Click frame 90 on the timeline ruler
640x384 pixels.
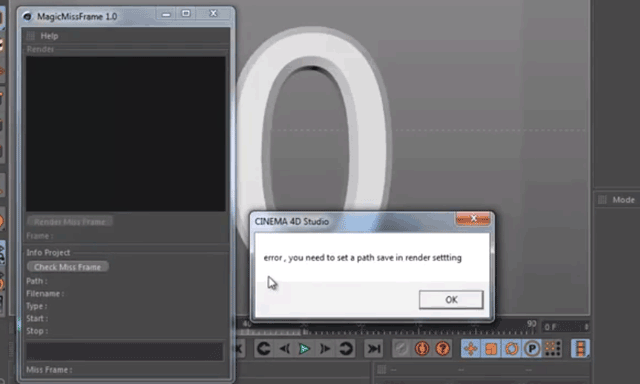pos(531,324)
